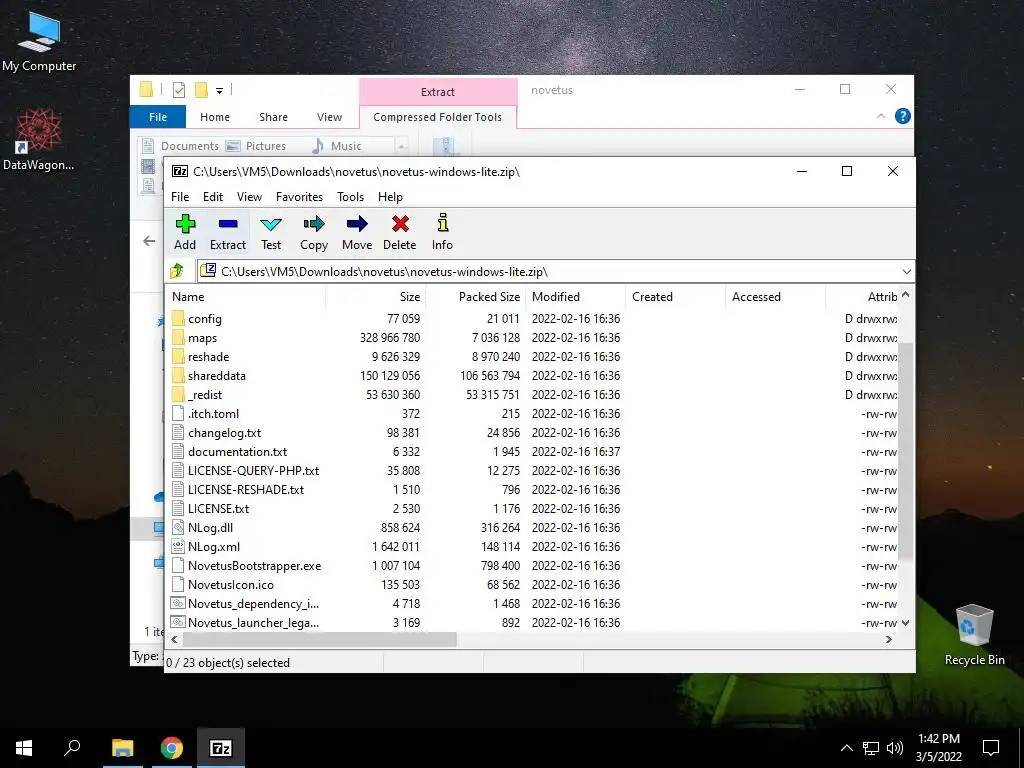Select the maps folder
This screenshot has width=1024, height=768.
point(202,338)
